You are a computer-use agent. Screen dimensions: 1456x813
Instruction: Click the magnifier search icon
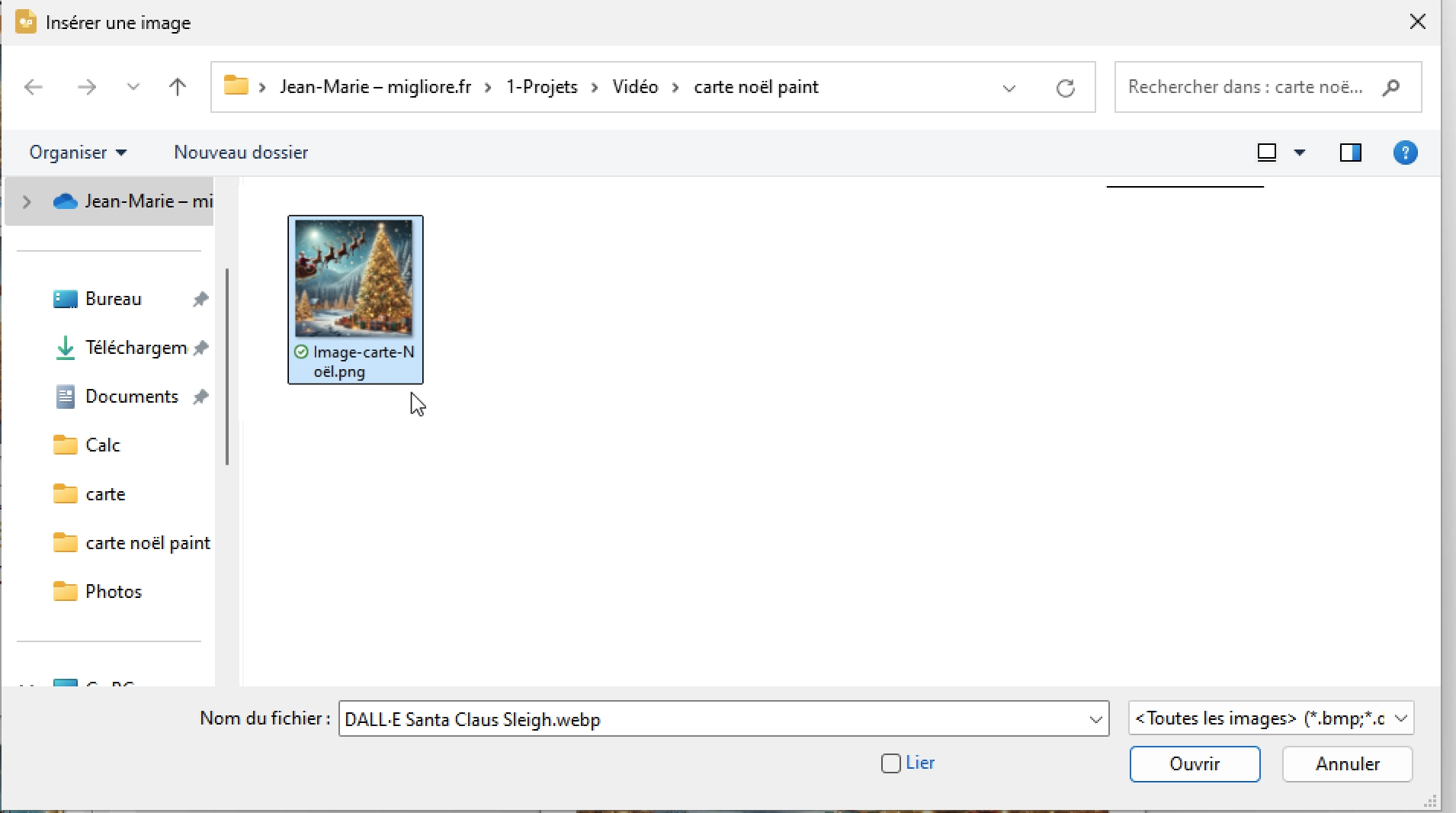pyautogui.click(x=1391, y=87)
